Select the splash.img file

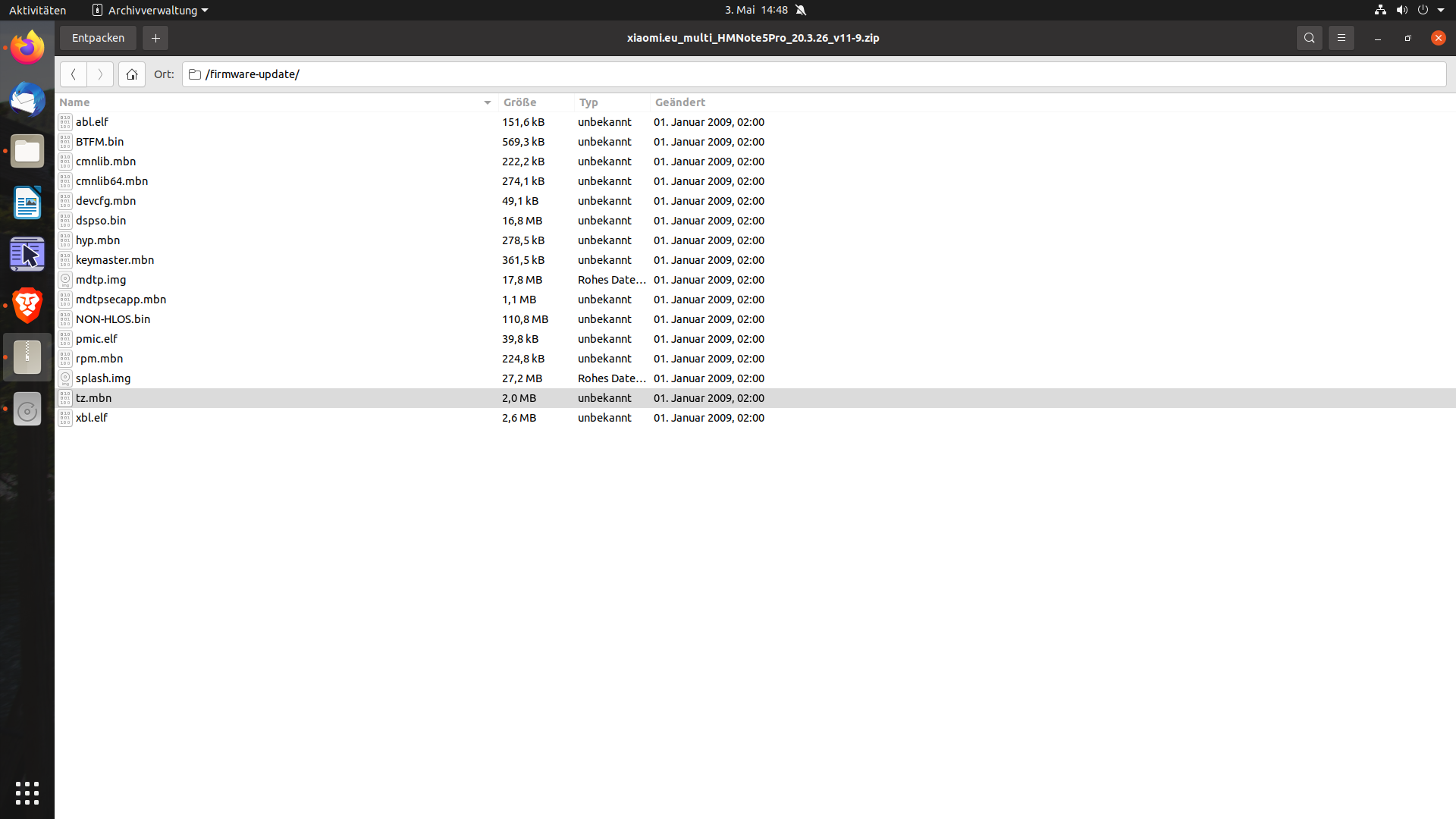click(755, 378)
